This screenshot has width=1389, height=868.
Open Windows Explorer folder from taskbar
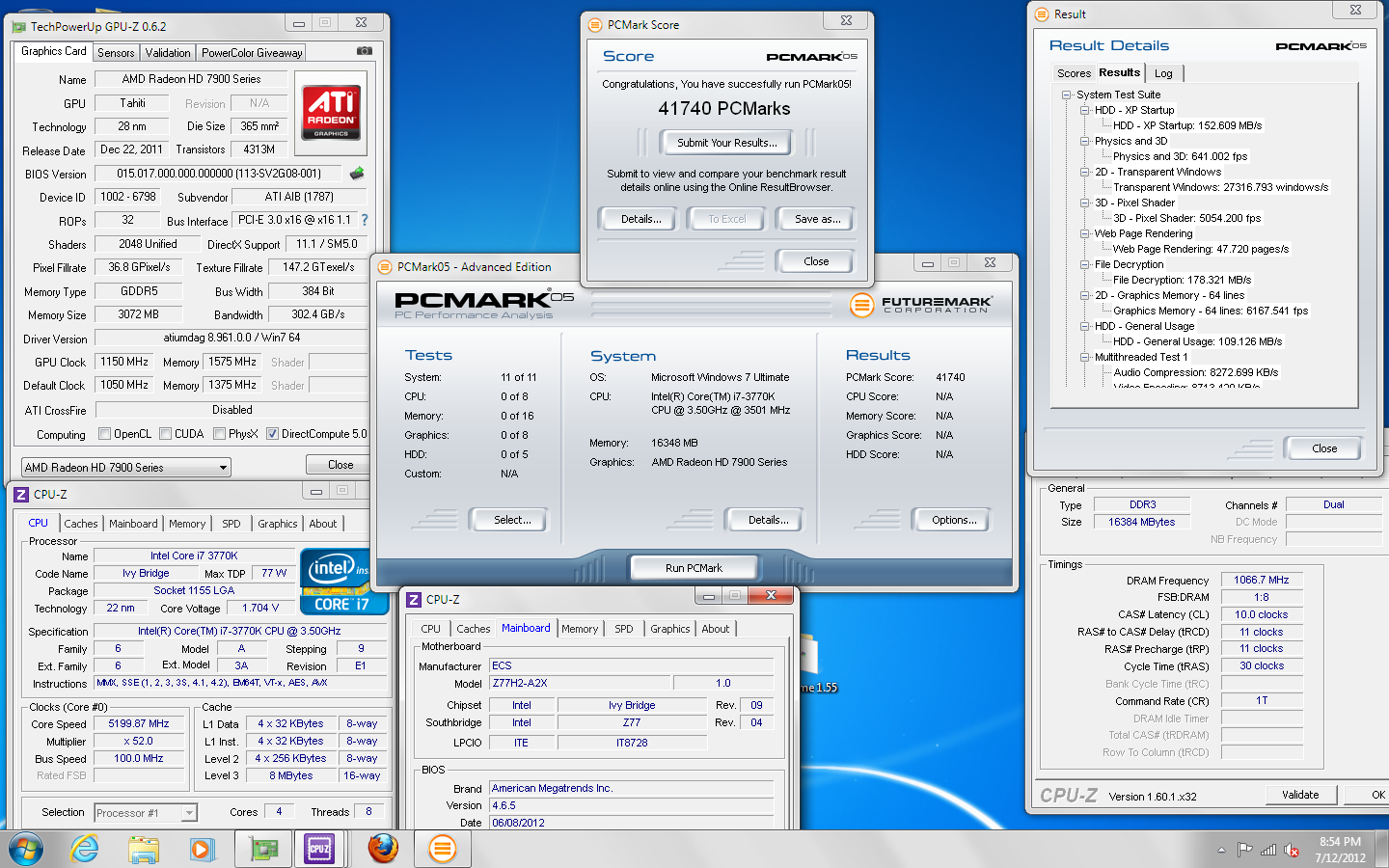pos(143,850)
